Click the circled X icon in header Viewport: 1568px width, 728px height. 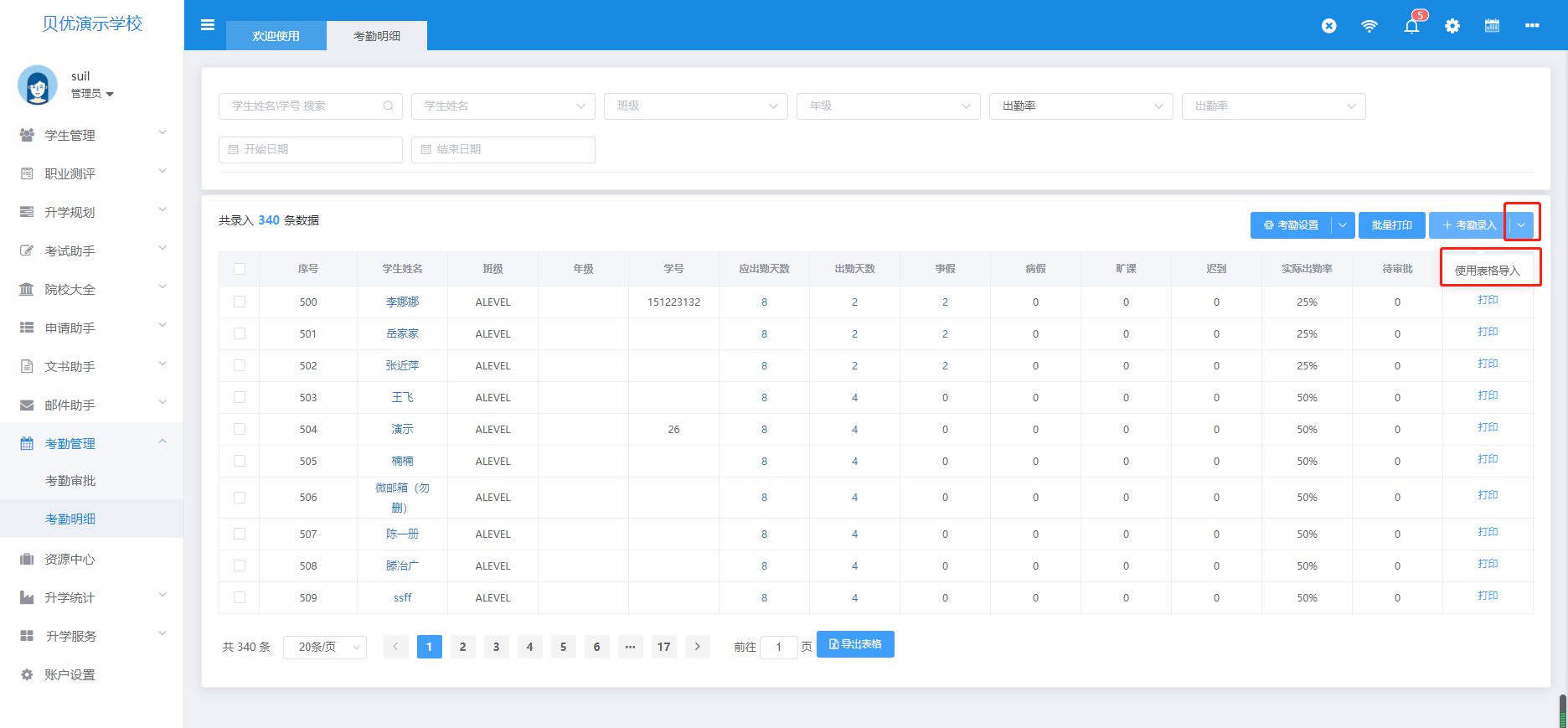(1329, 26)
